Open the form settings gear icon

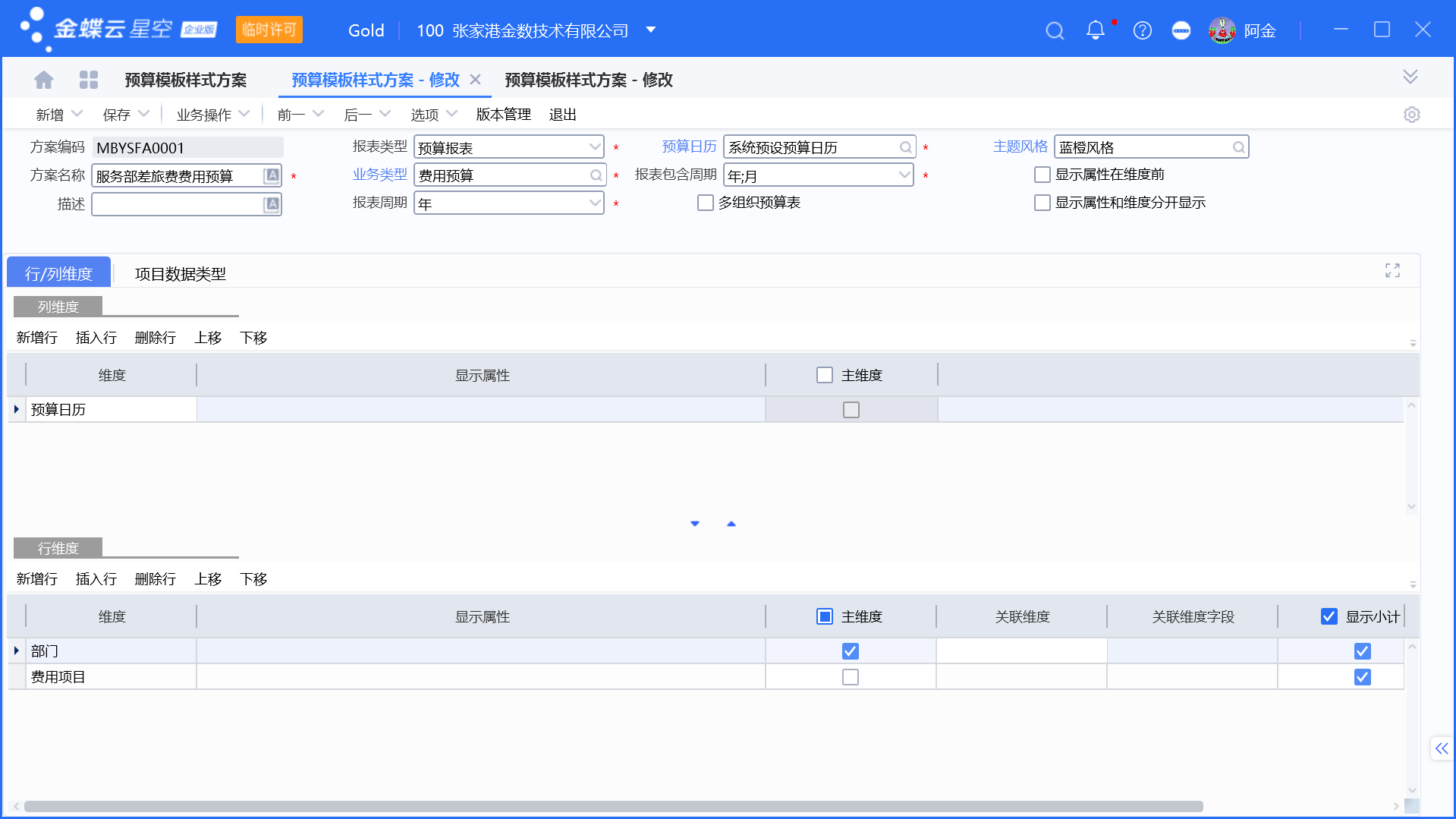click(x=1411, y=115)
